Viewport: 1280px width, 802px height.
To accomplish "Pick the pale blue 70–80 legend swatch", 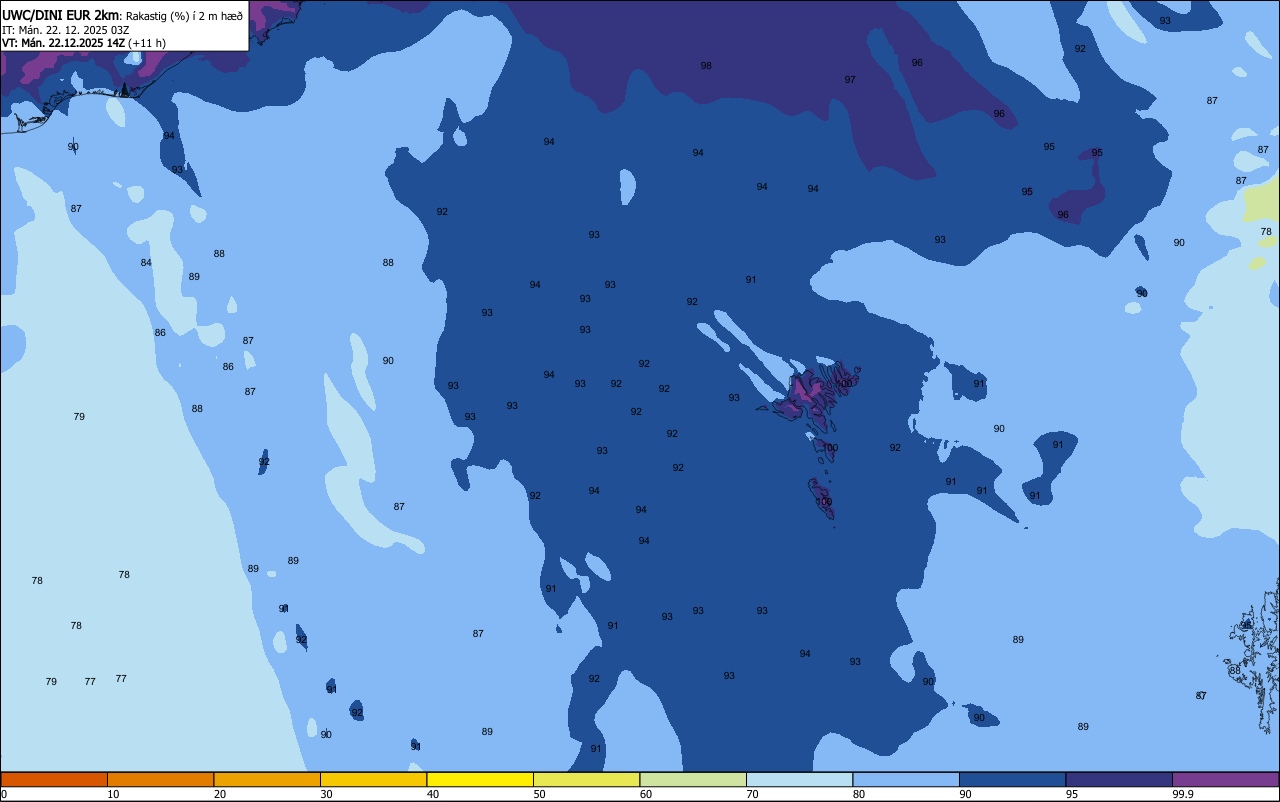I will pyautogui.click(x=799, y=779).
